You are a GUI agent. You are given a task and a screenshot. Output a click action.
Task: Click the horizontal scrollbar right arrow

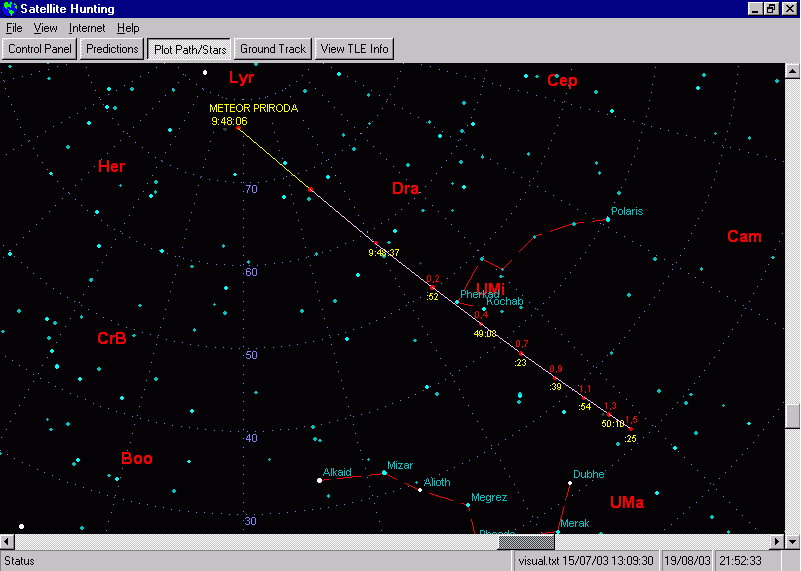[778, 541]
